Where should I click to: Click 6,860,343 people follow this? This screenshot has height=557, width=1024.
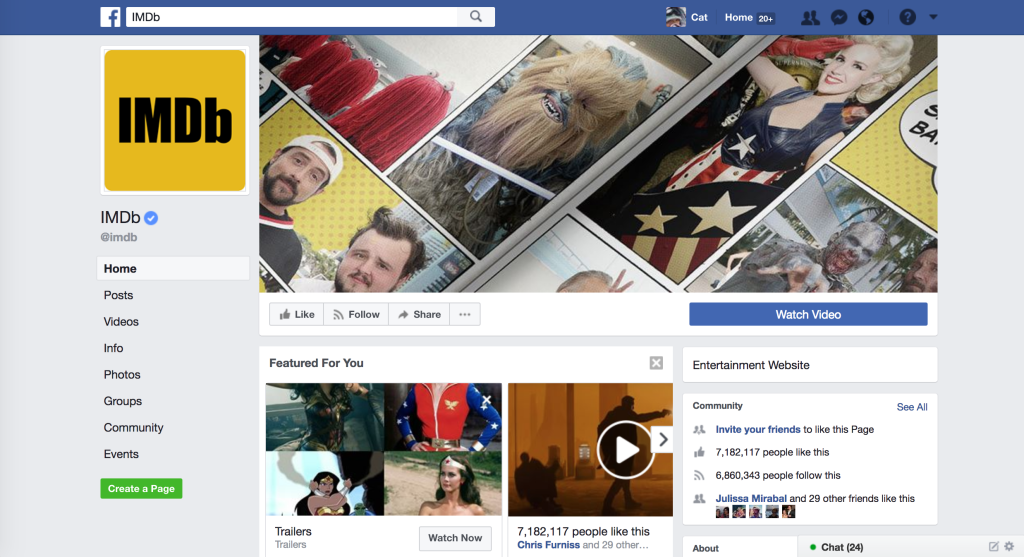point(778,475)
